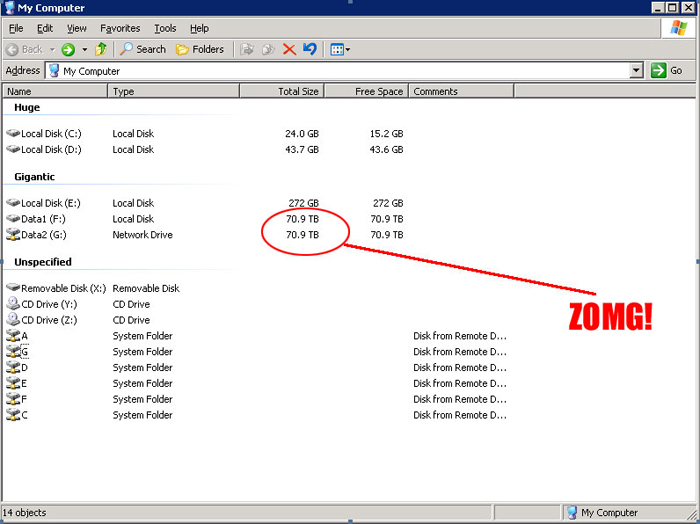This screenshot has width=700, height=524.
Task: Click the red Delete icon
Action: (289, 49)
